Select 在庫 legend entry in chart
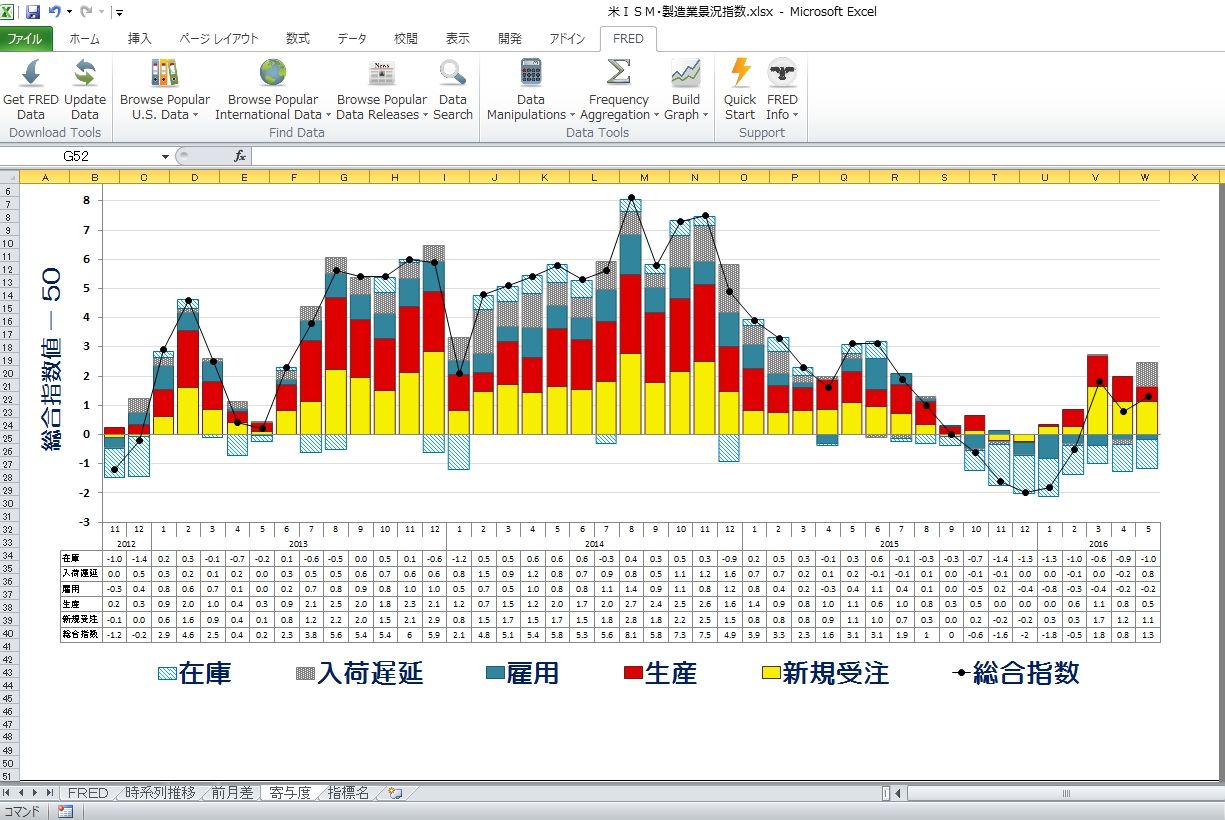 194,673
